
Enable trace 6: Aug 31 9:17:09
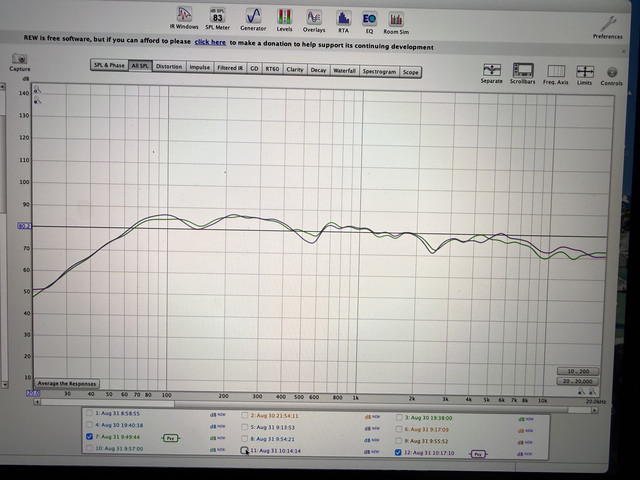[x=399, y=429]
